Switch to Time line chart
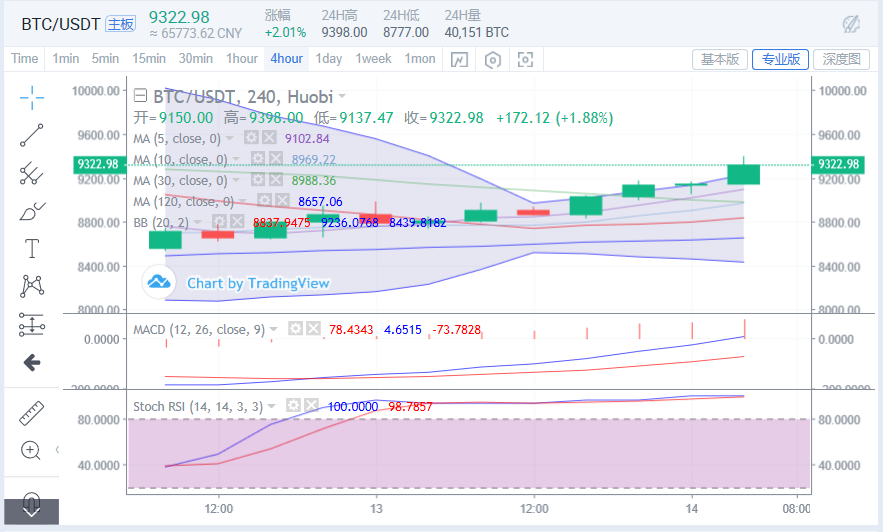The height and width of the screenshot is (532, 883). [x=25, y=59]
